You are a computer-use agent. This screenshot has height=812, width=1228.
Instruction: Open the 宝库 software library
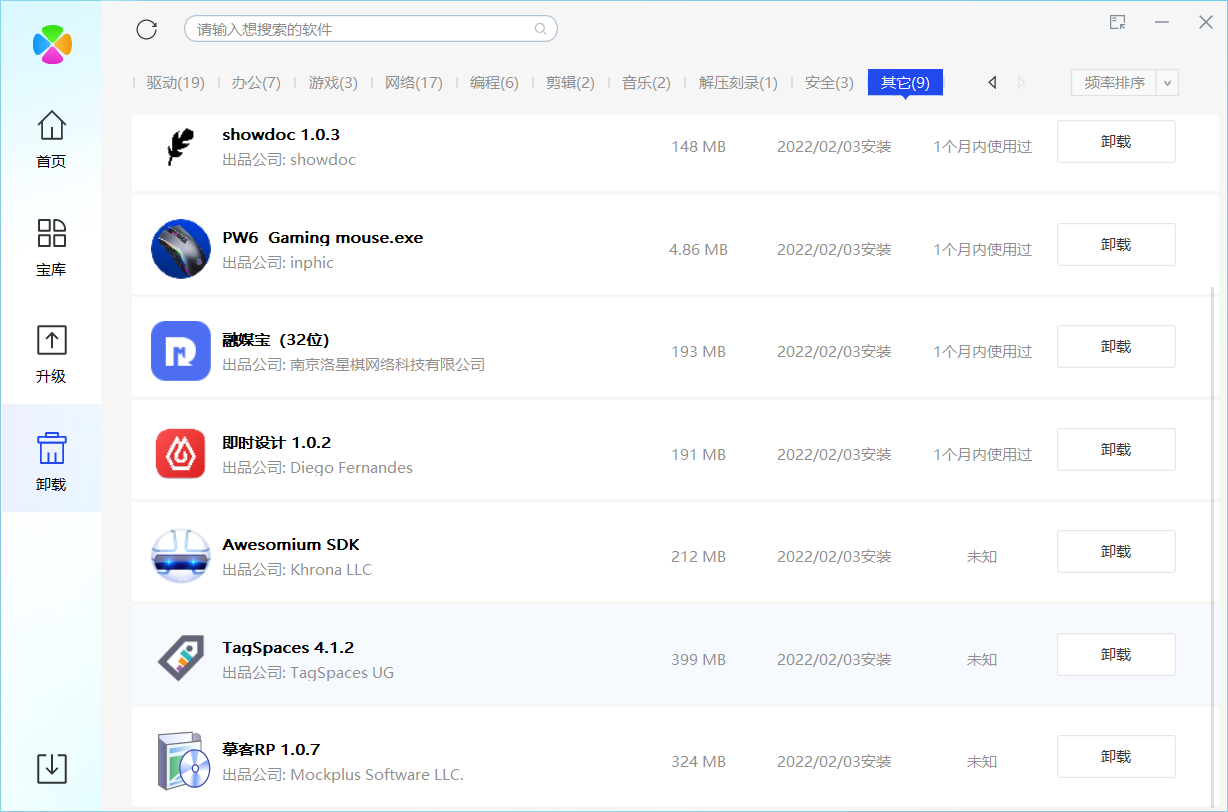pos(51,247)
